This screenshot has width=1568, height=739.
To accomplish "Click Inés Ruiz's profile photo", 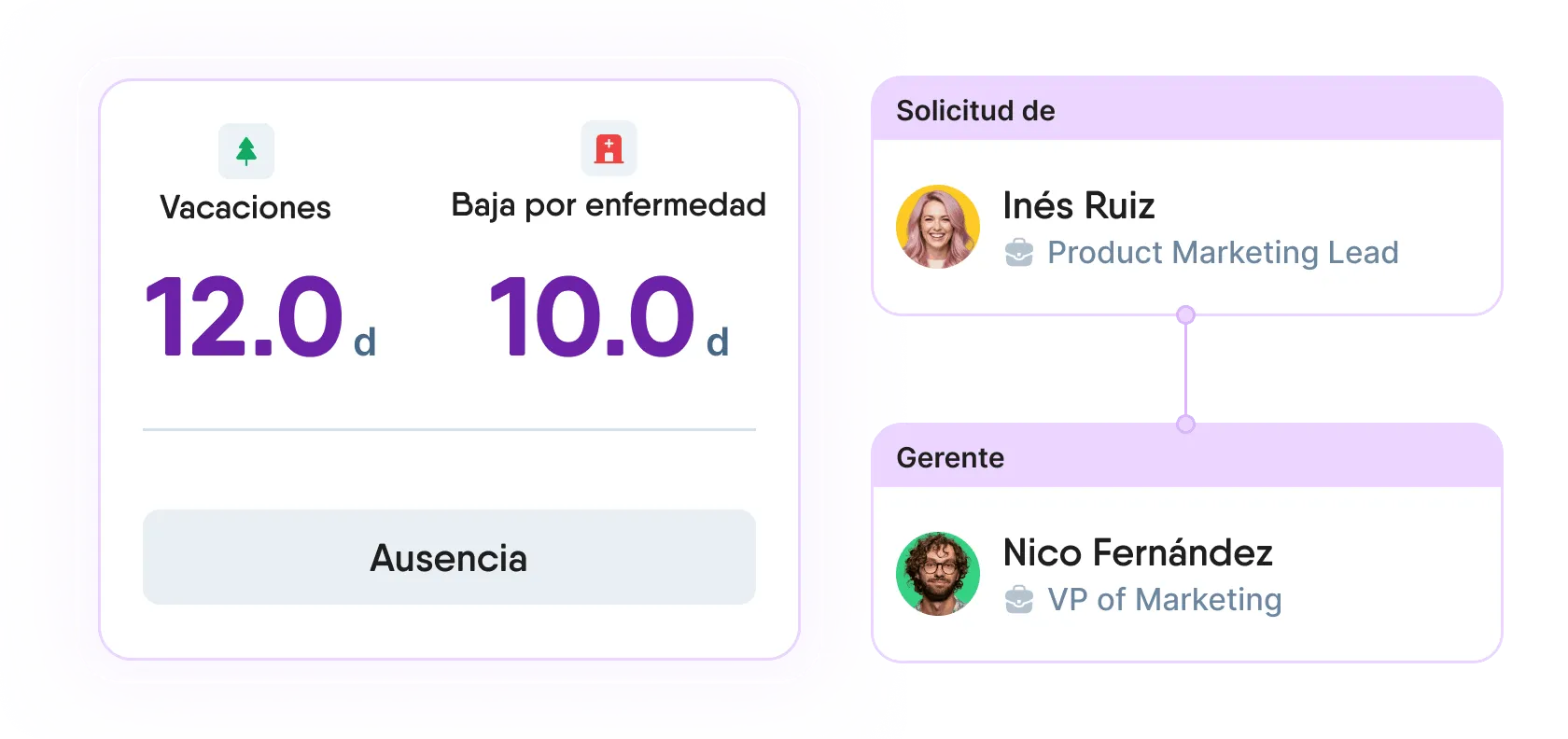I will 938,227.
